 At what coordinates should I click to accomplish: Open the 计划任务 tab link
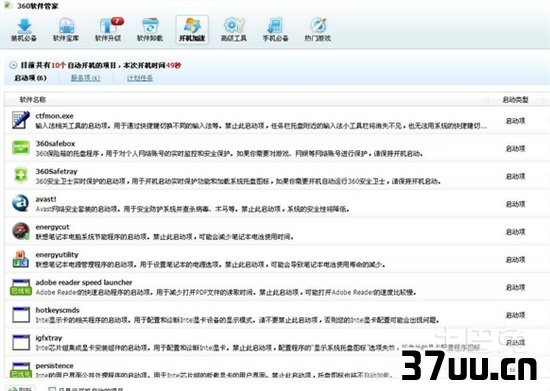(140, 78)
